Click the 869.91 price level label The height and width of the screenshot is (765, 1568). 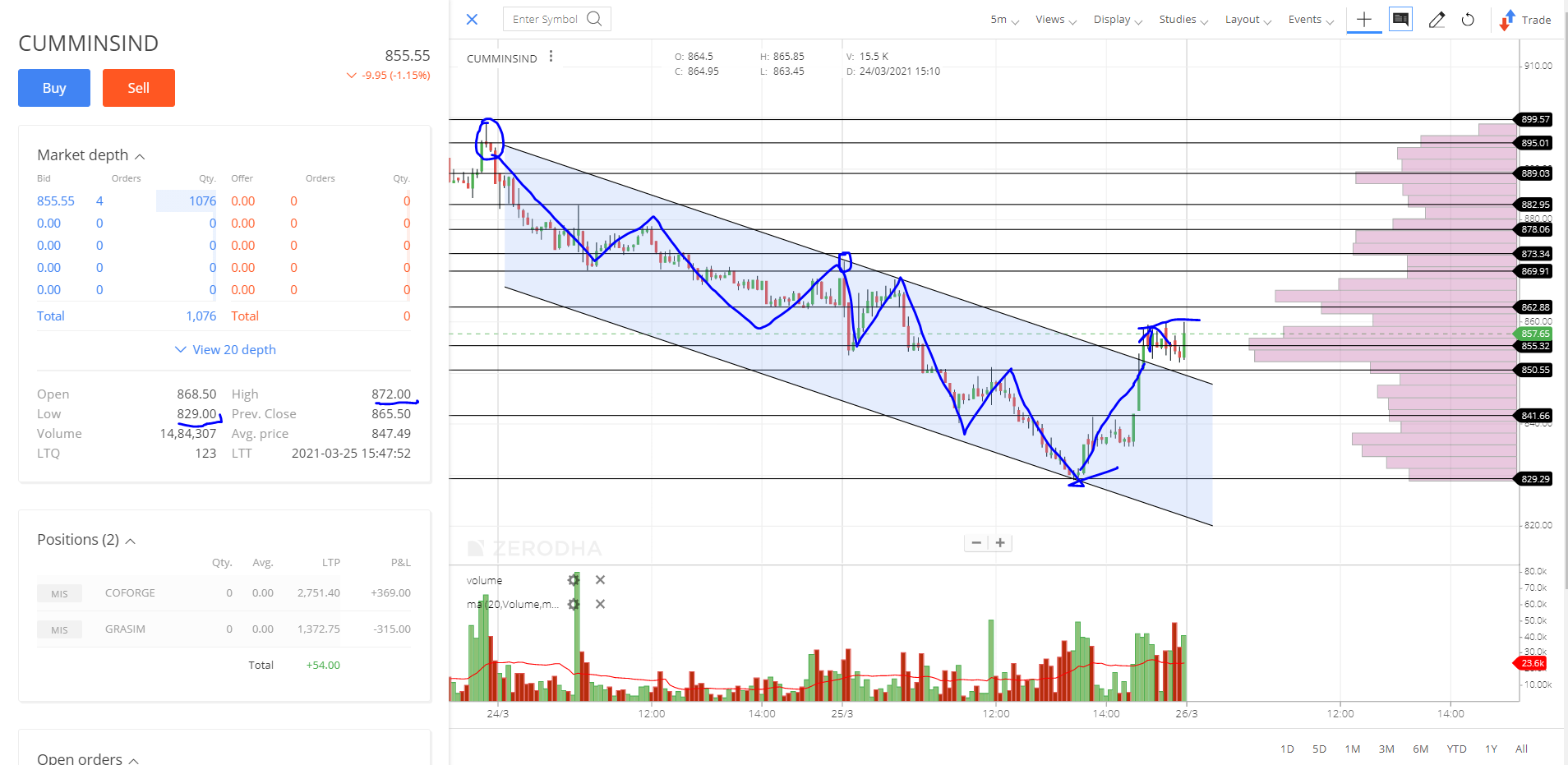coord(1533,271)
